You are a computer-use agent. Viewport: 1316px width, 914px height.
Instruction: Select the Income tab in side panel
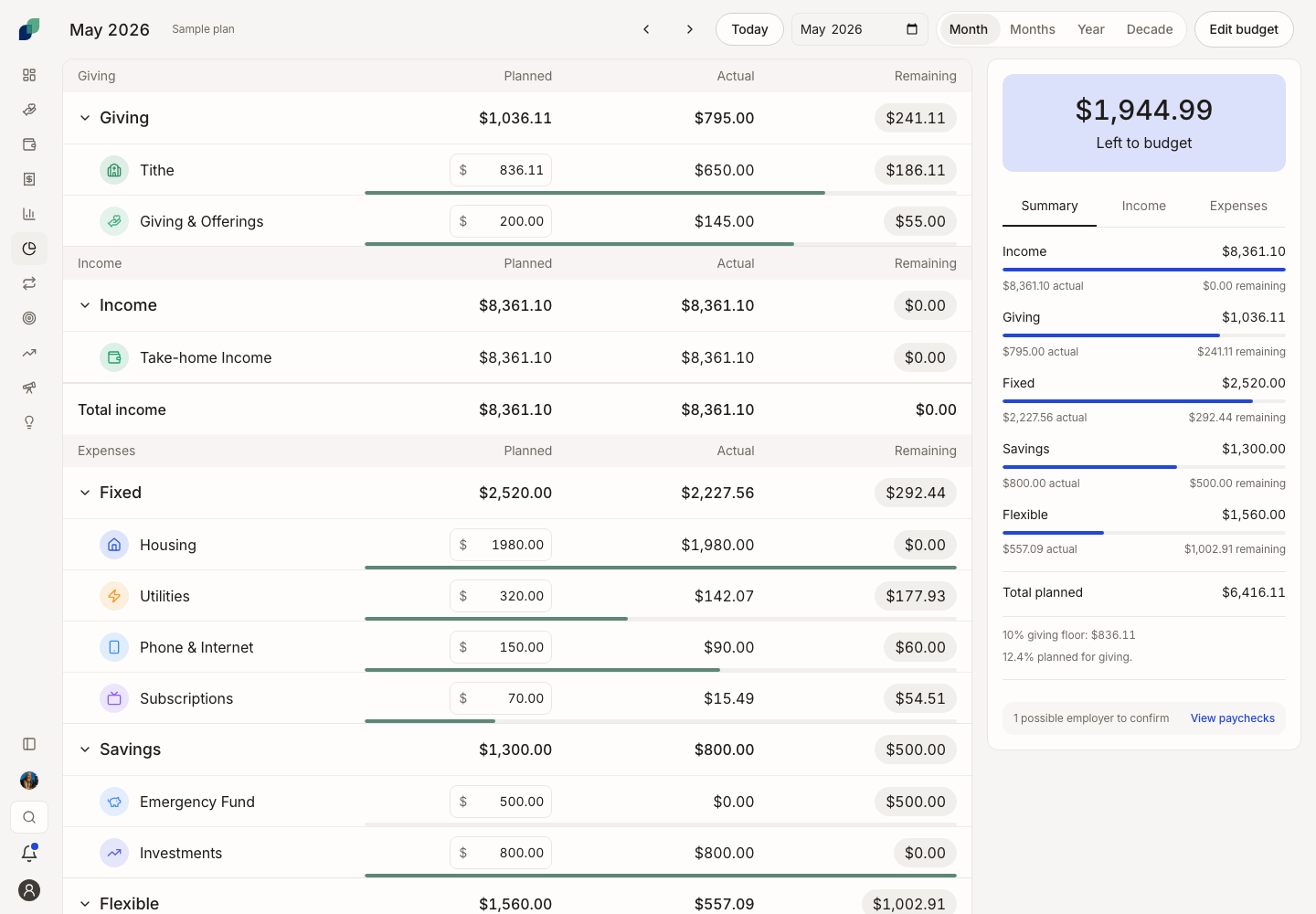click(x=1144, y=206)
